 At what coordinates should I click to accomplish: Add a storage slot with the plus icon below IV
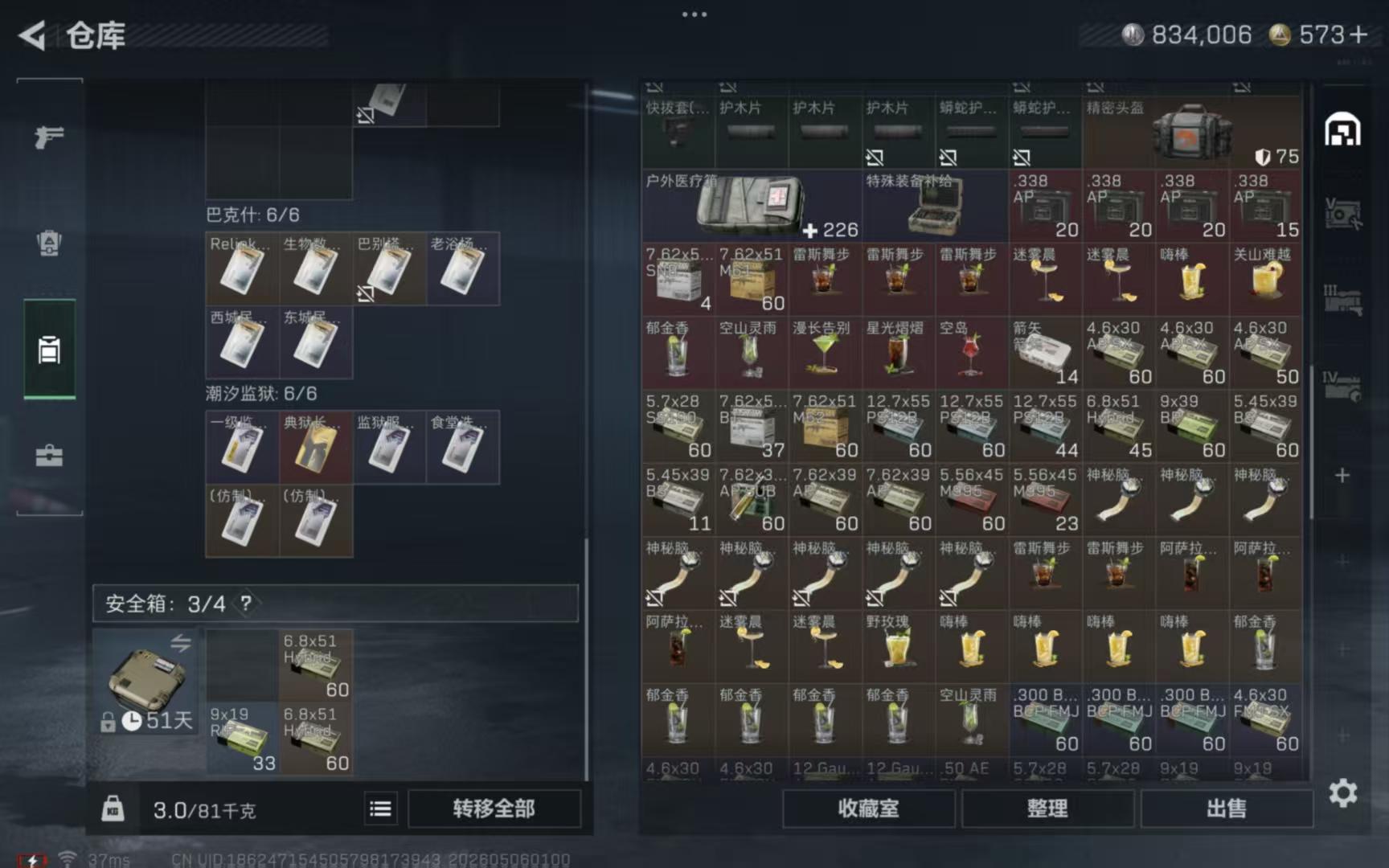[x=1342, y=475]
